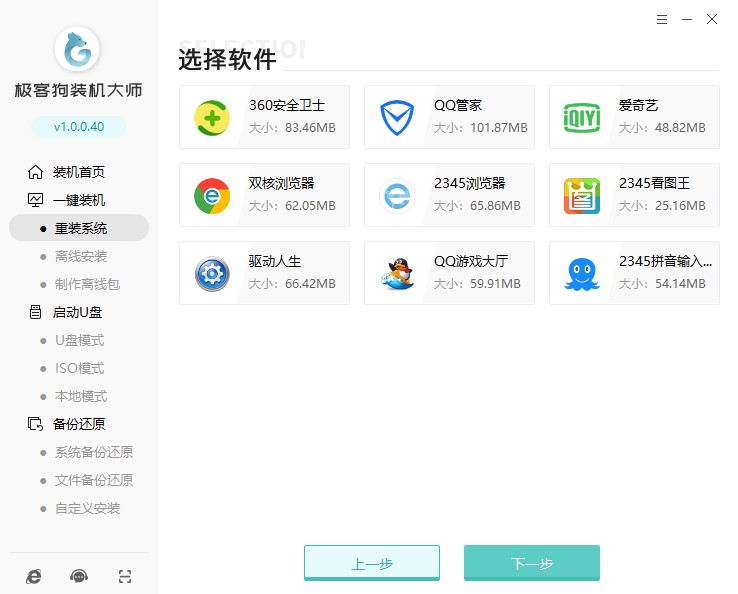Click the 选择软件 heading

(x=227, y=60)
